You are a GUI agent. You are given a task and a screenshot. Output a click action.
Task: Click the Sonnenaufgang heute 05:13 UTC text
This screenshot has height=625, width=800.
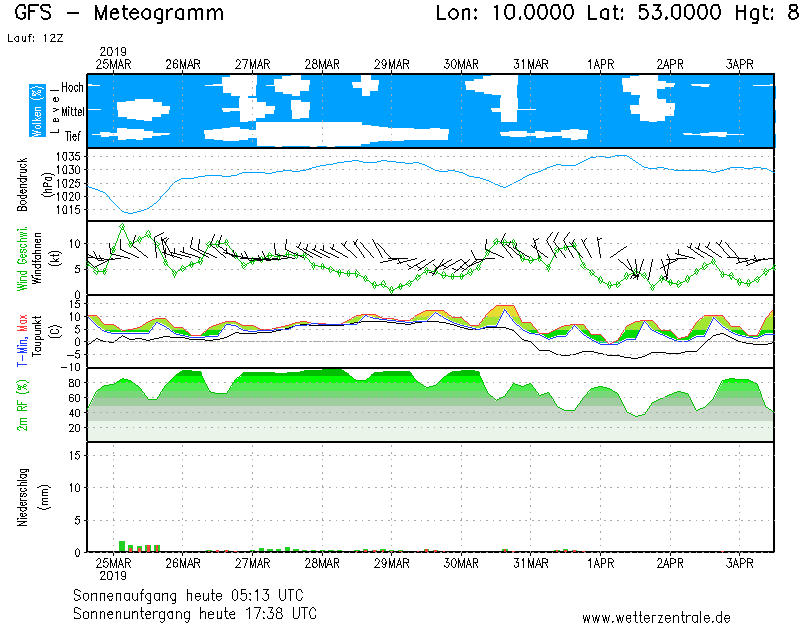195,595
